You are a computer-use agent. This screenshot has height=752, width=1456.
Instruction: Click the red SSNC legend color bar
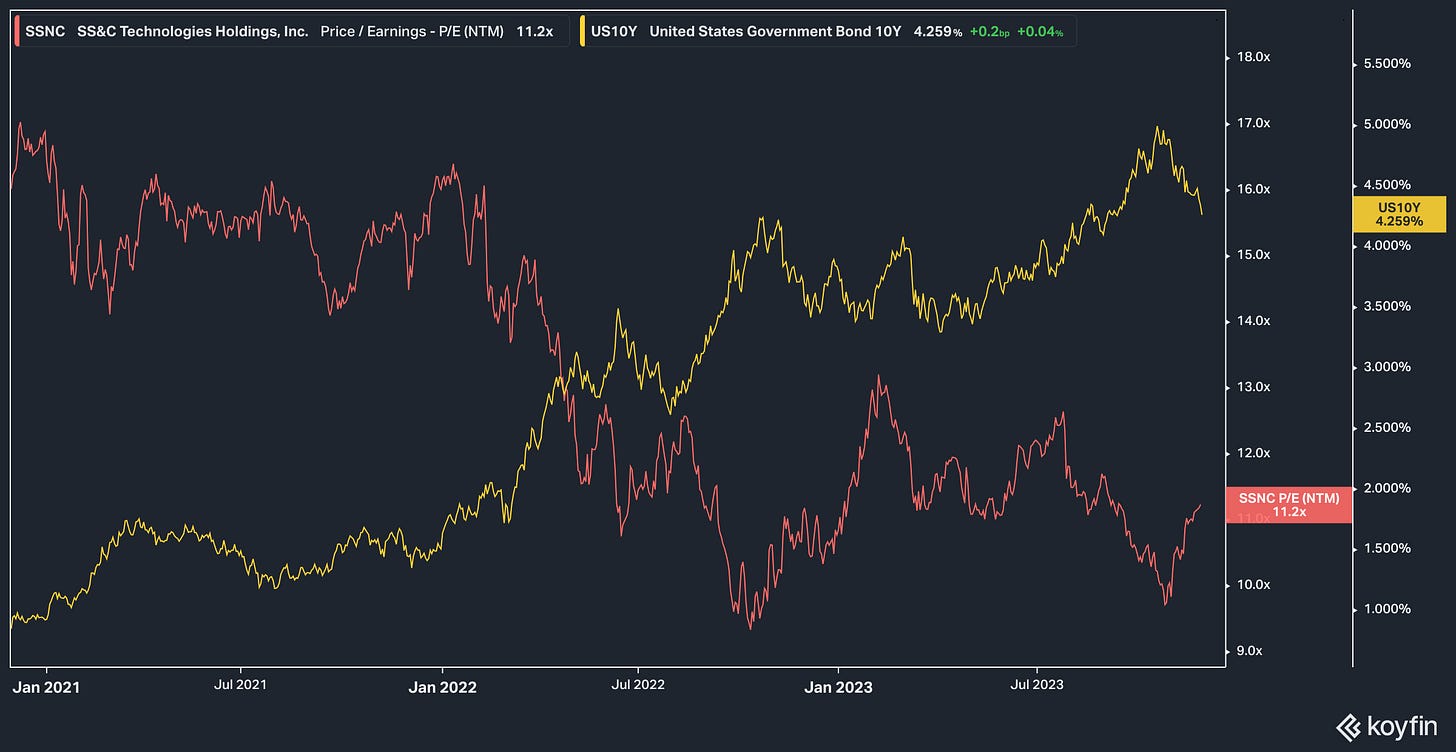(15, 31)
